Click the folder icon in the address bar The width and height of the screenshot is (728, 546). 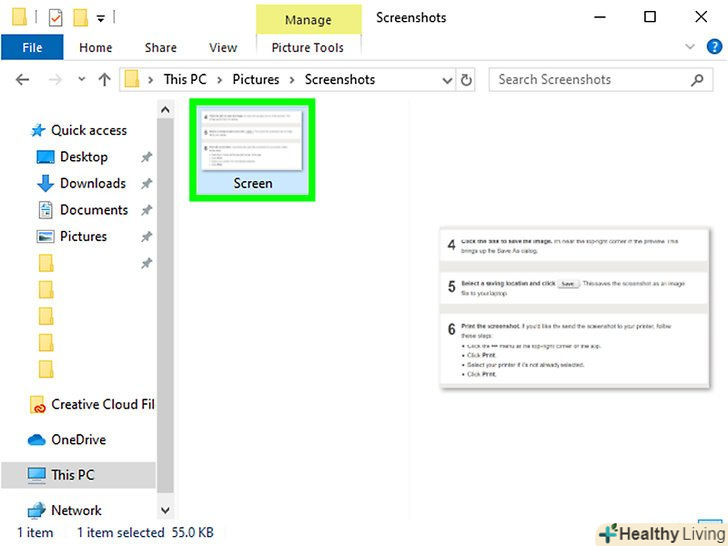tap(132, 79)
